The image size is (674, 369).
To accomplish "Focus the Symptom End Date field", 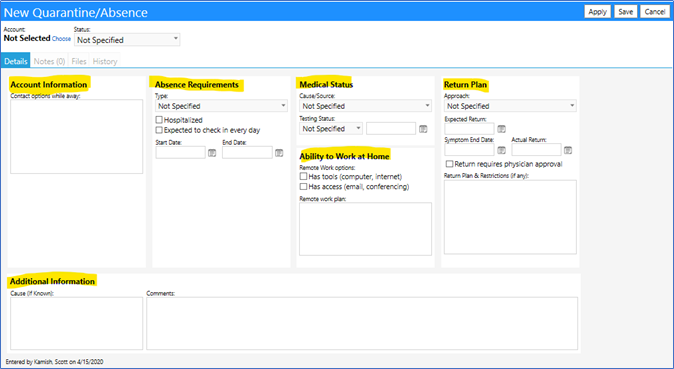I will tap(469, 150).
